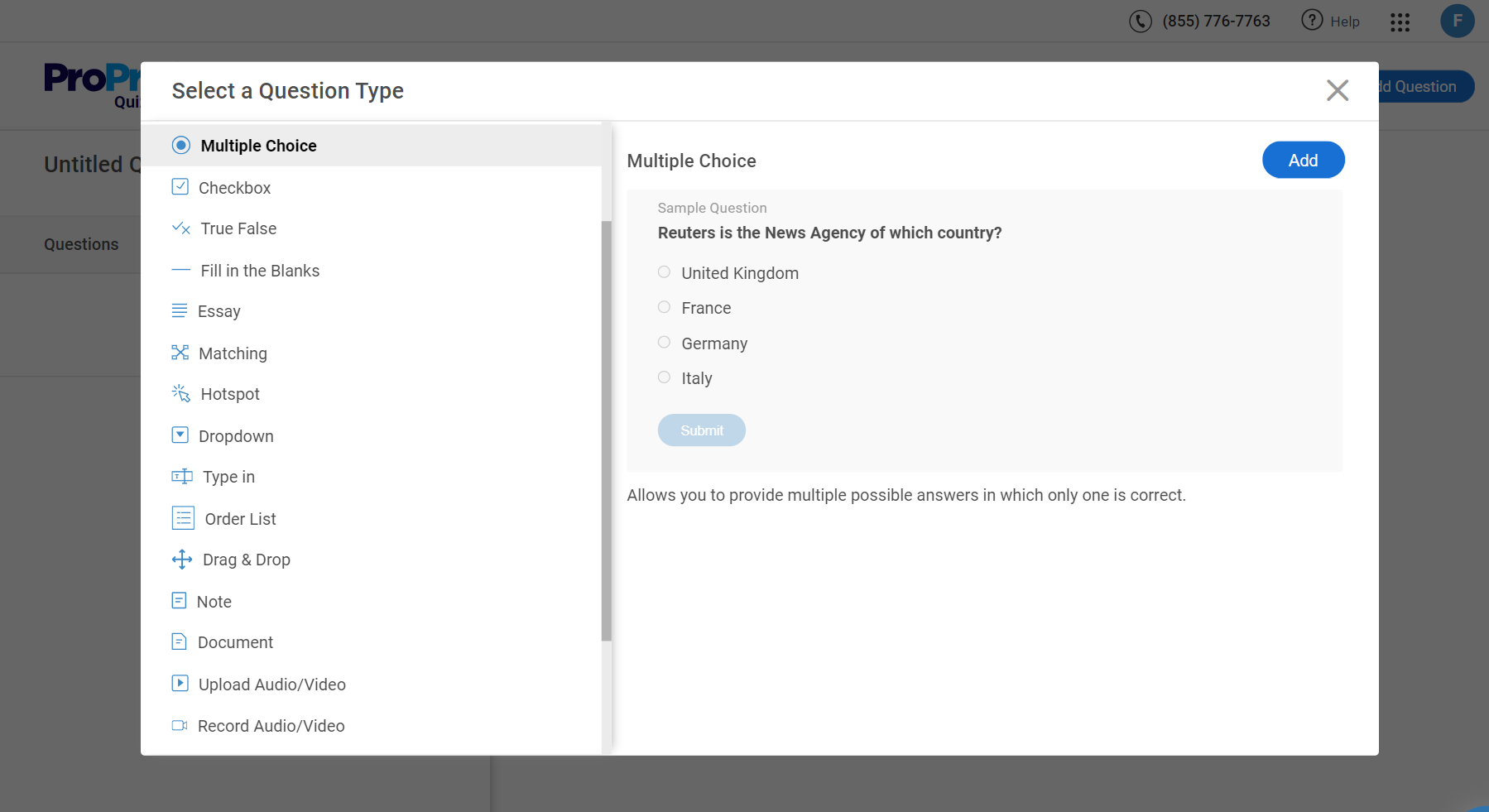This screenshot has height=812, width=1489.
Task: Select the Checkbox question type icon
Action: (x=180, y=187)
